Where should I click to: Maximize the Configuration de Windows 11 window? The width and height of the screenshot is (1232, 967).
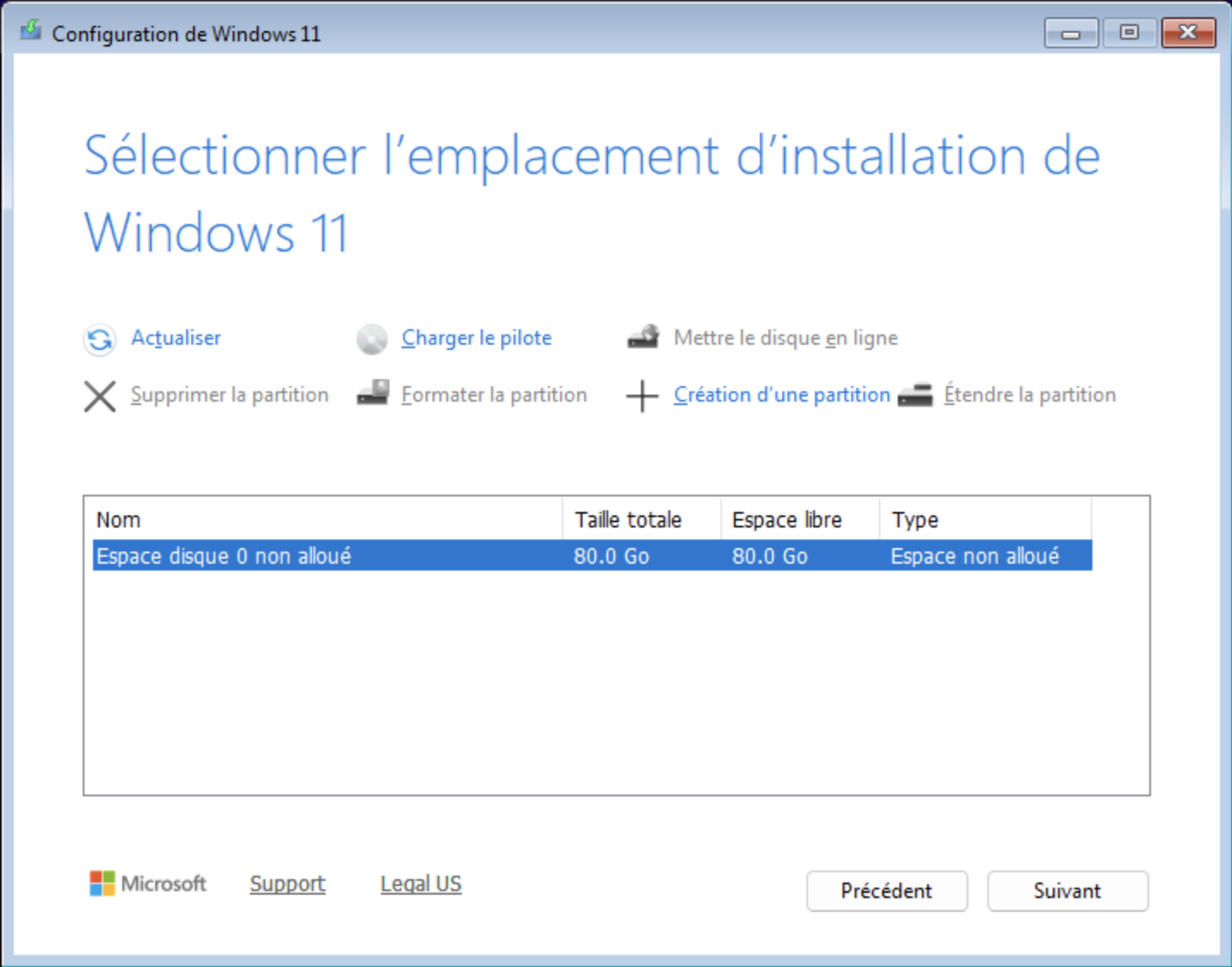coord(1129,34)
